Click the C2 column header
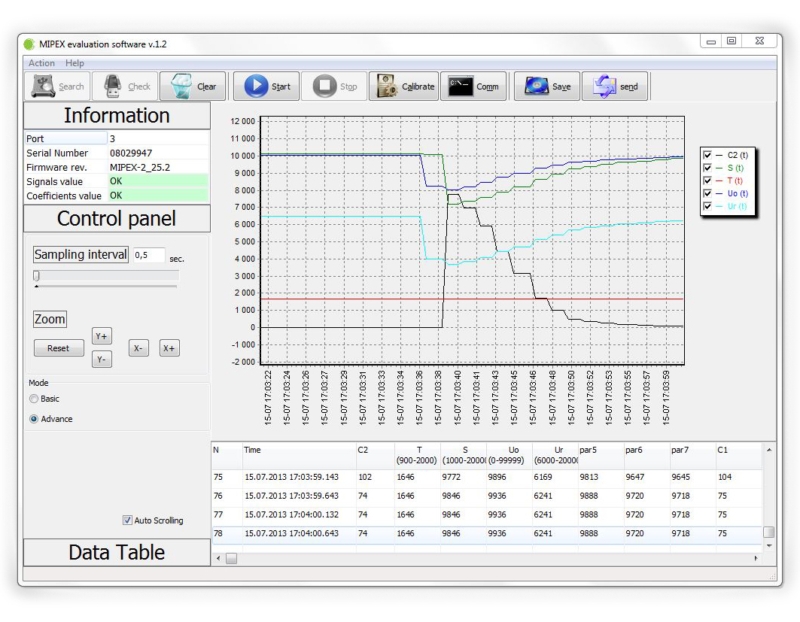 [x=375, y=455]
